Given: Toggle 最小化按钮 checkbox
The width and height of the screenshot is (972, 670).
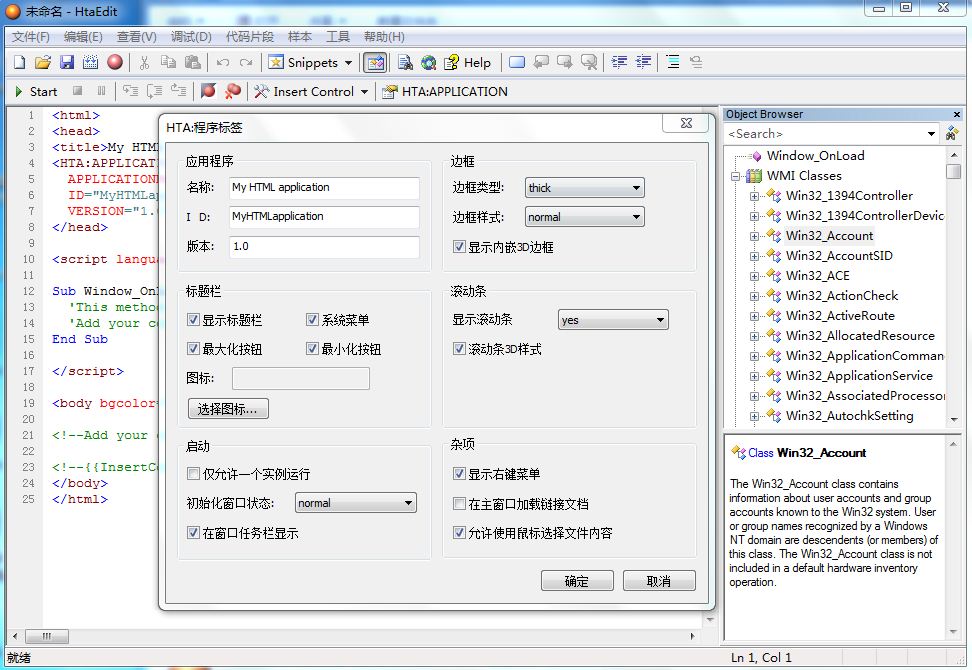Looking at the screenshot, I should (x=312, y=349).
